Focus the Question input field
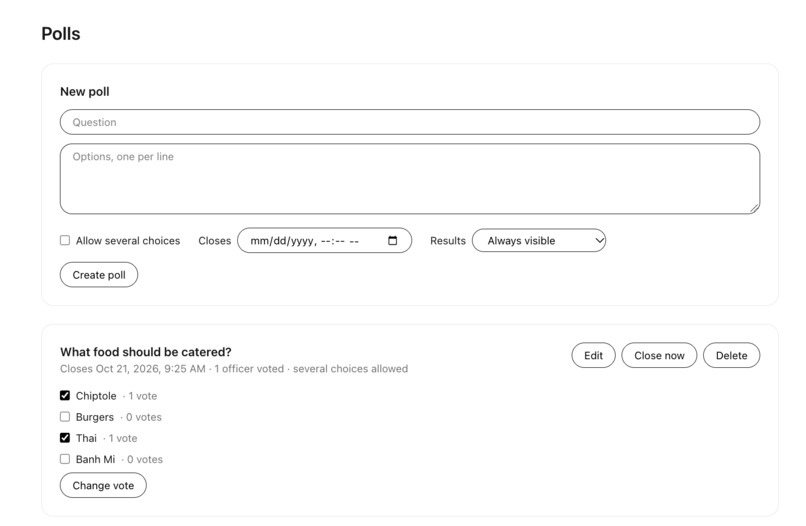This screenshot has width=806, height=526. (410, 122)
